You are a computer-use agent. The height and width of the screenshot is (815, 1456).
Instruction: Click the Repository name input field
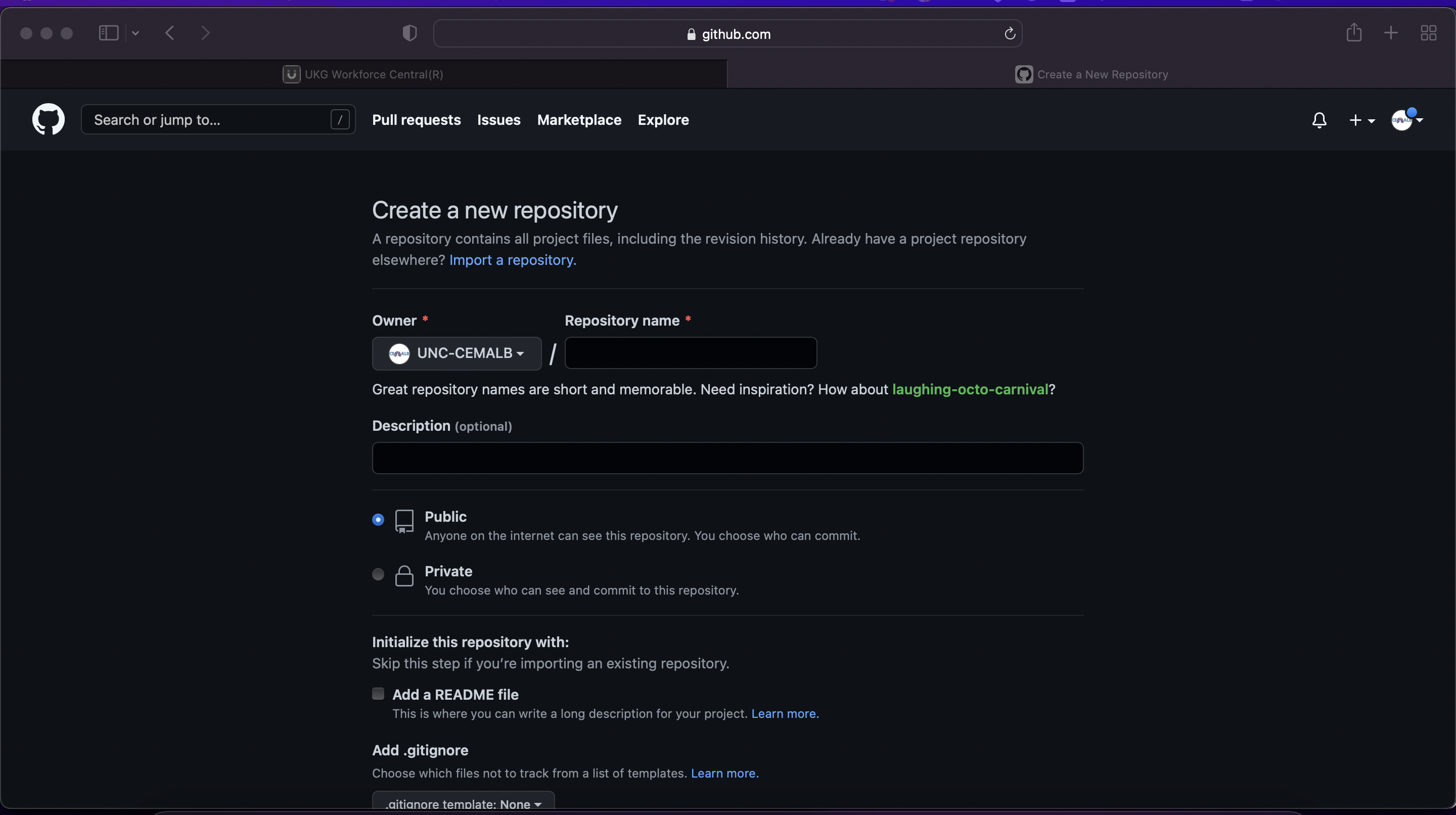click(690, 353)
